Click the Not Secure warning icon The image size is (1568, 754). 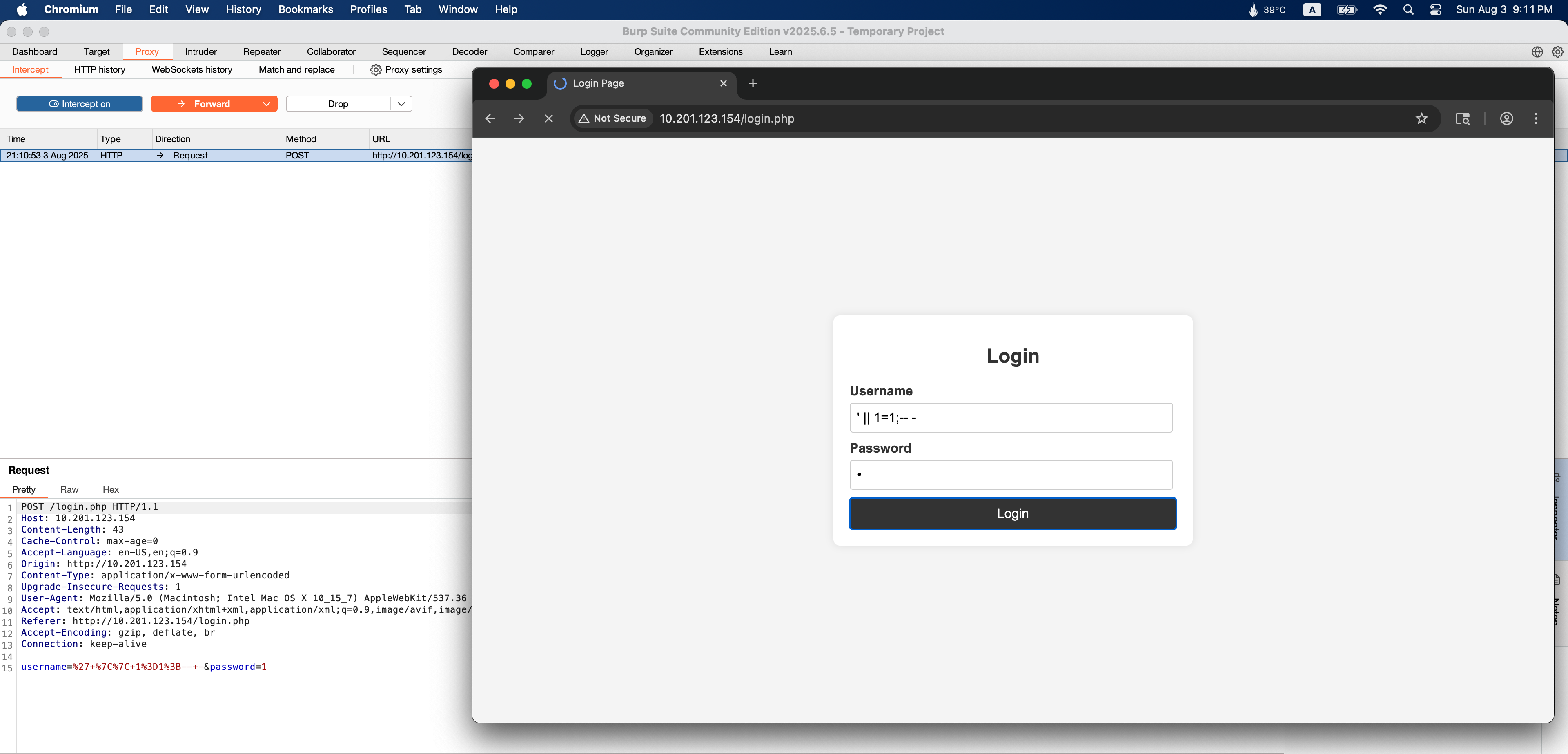tap(584, 119)
